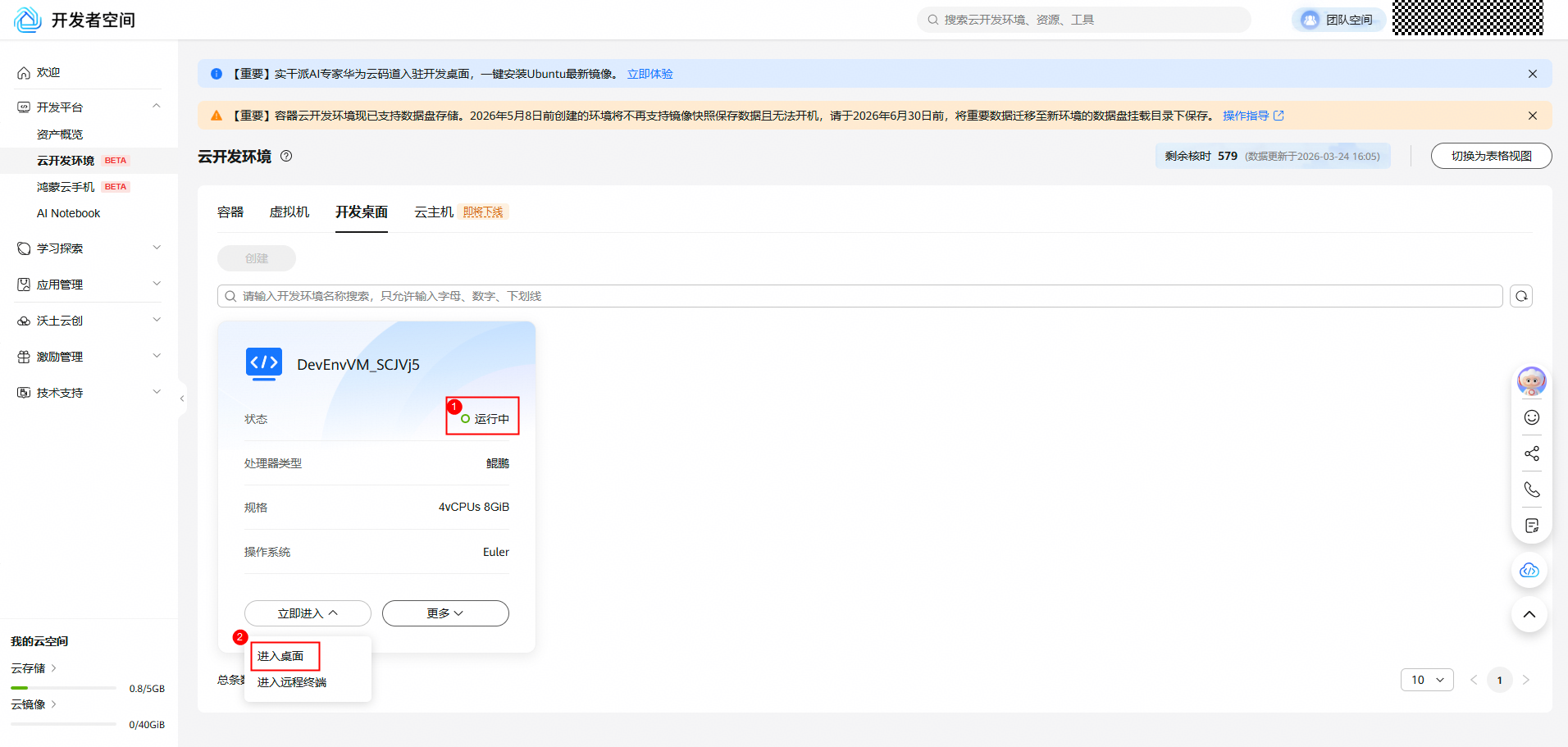Viewport: 1568px width, 747px height.
Task: Click the 沃土云创 sidebar icon
Action: (x=24, y=321)
